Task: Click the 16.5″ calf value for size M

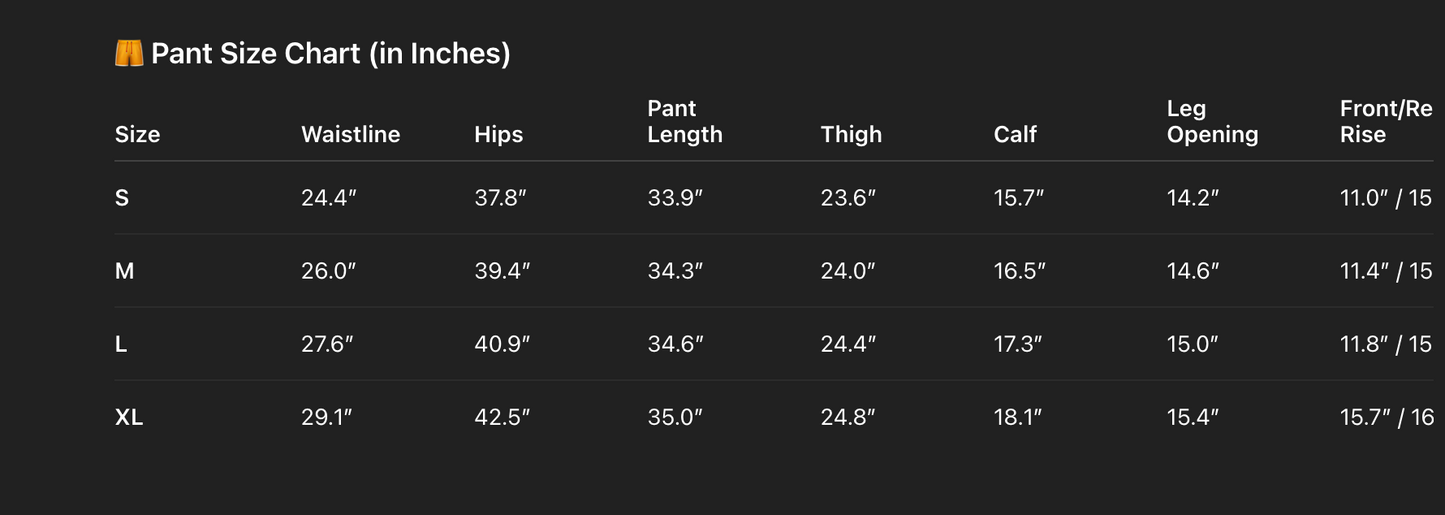Action: (1020, 271)
